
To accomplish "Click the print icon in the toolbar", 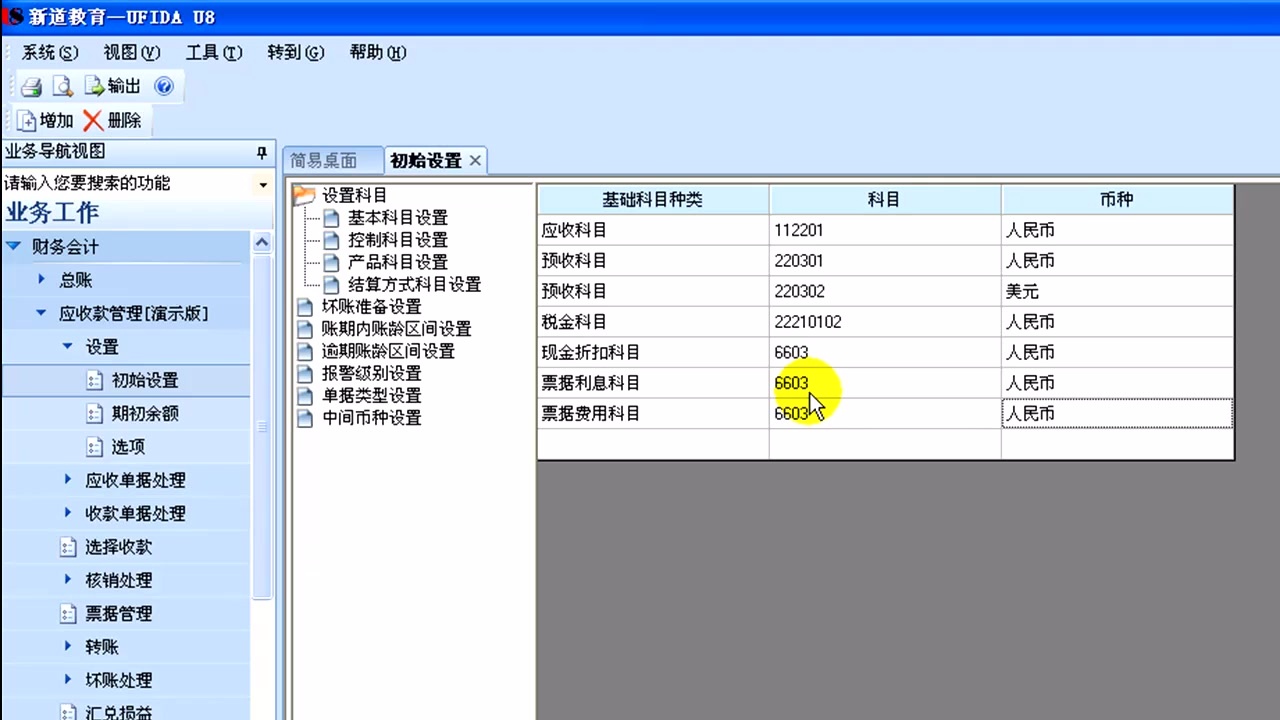I will tap(31, 86).
